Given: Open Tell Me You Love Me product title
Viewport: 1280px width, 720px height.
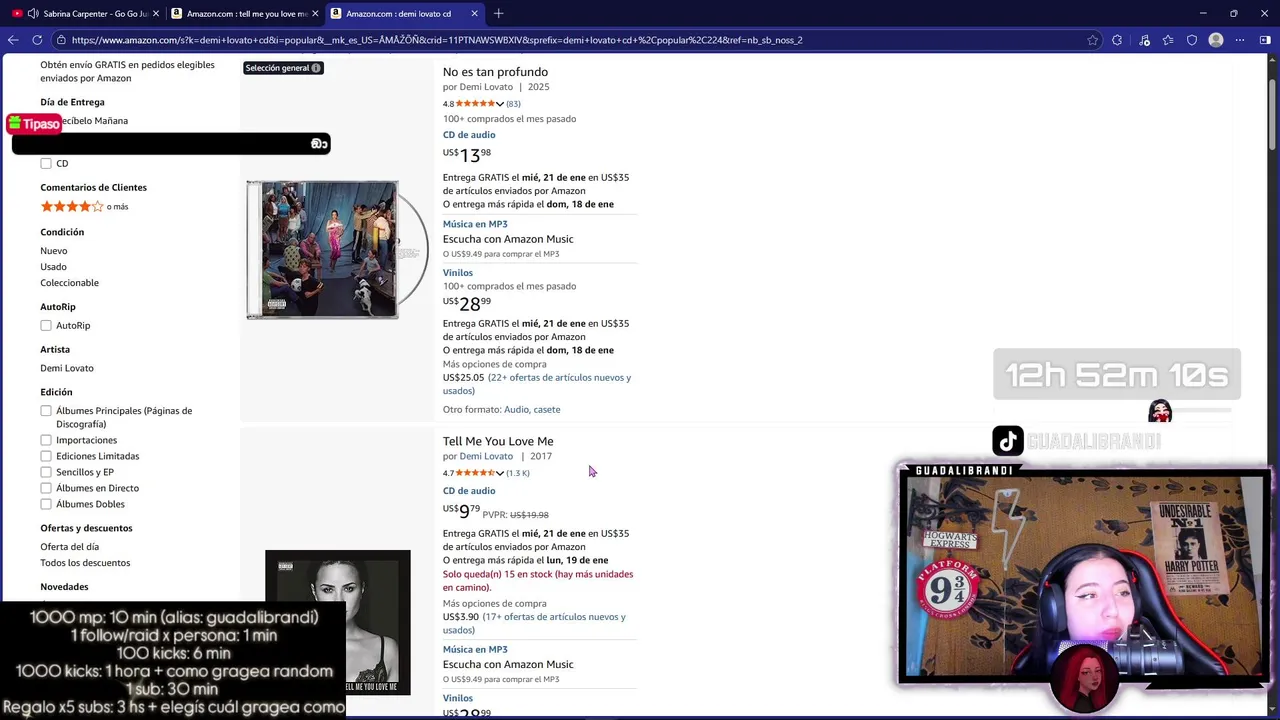Looking at the screenshot, I should (x=498, y=441).
